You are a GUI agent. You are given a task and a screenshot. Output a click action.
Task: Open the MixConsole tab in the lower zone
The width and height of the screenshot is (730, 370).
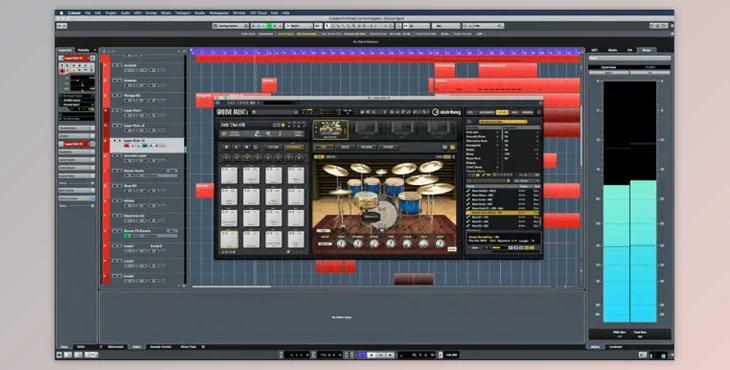[x=115, y=347]
